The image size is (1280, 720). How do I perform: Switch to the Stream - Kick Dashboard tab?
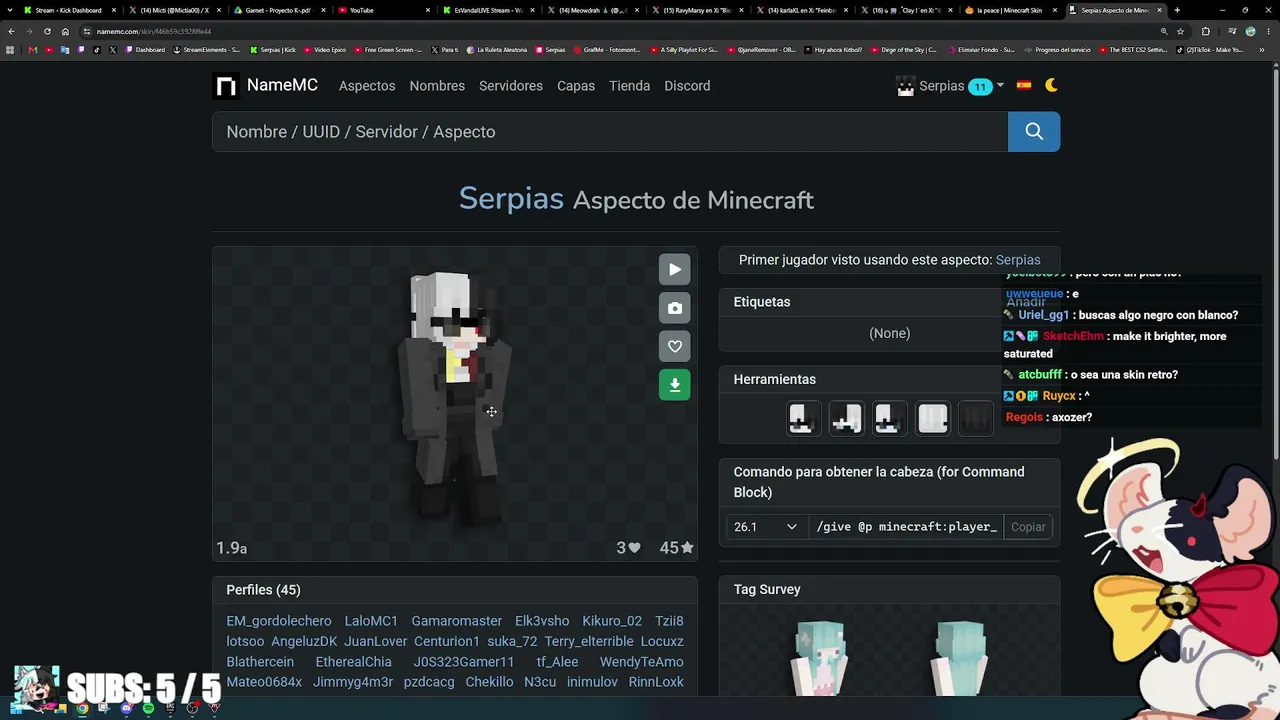pos(68,10)
